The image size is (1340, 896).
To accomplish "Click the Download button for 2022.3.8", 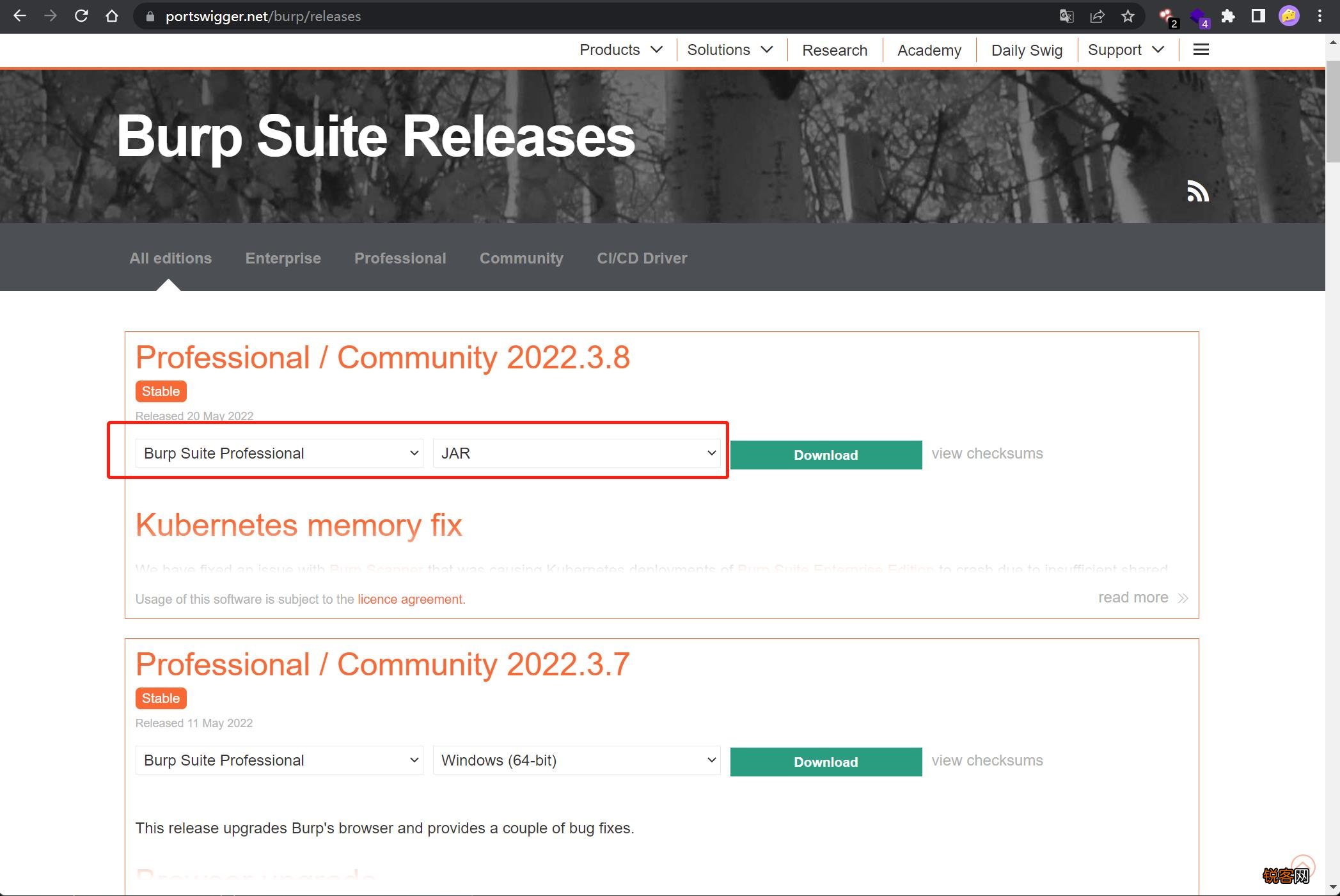I will [826, 454].
